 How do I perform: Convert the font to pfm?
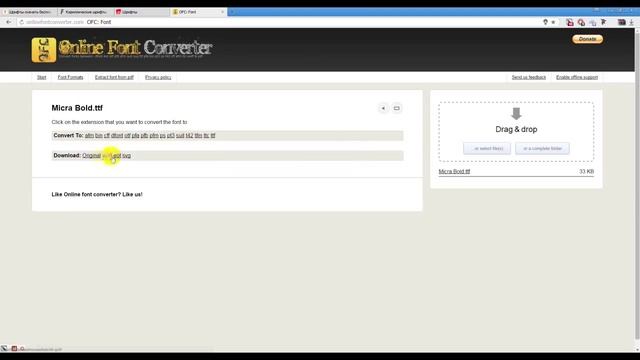coord(154,136)
